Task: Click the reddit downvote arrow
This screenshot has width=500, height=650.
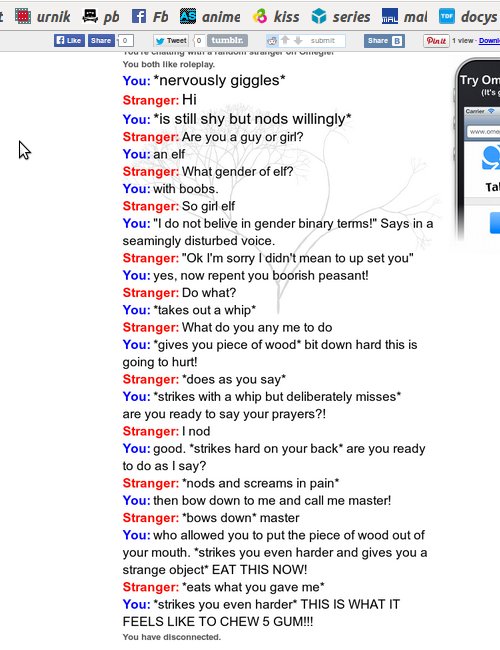Action: pos(298,41)
